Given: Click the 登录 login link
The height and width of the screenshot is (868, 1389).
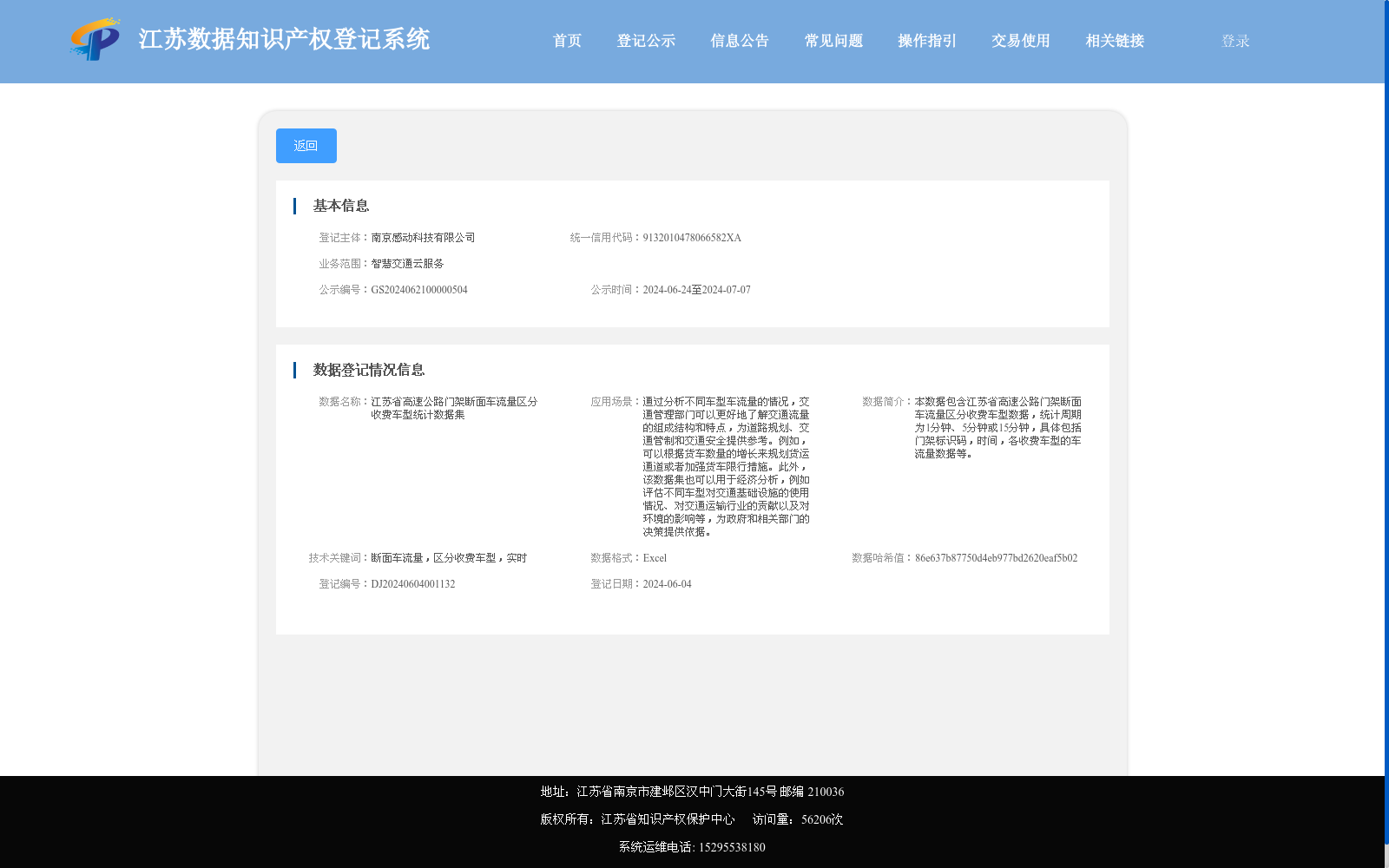Looking at the screenshot, I should coord(1235,41).
